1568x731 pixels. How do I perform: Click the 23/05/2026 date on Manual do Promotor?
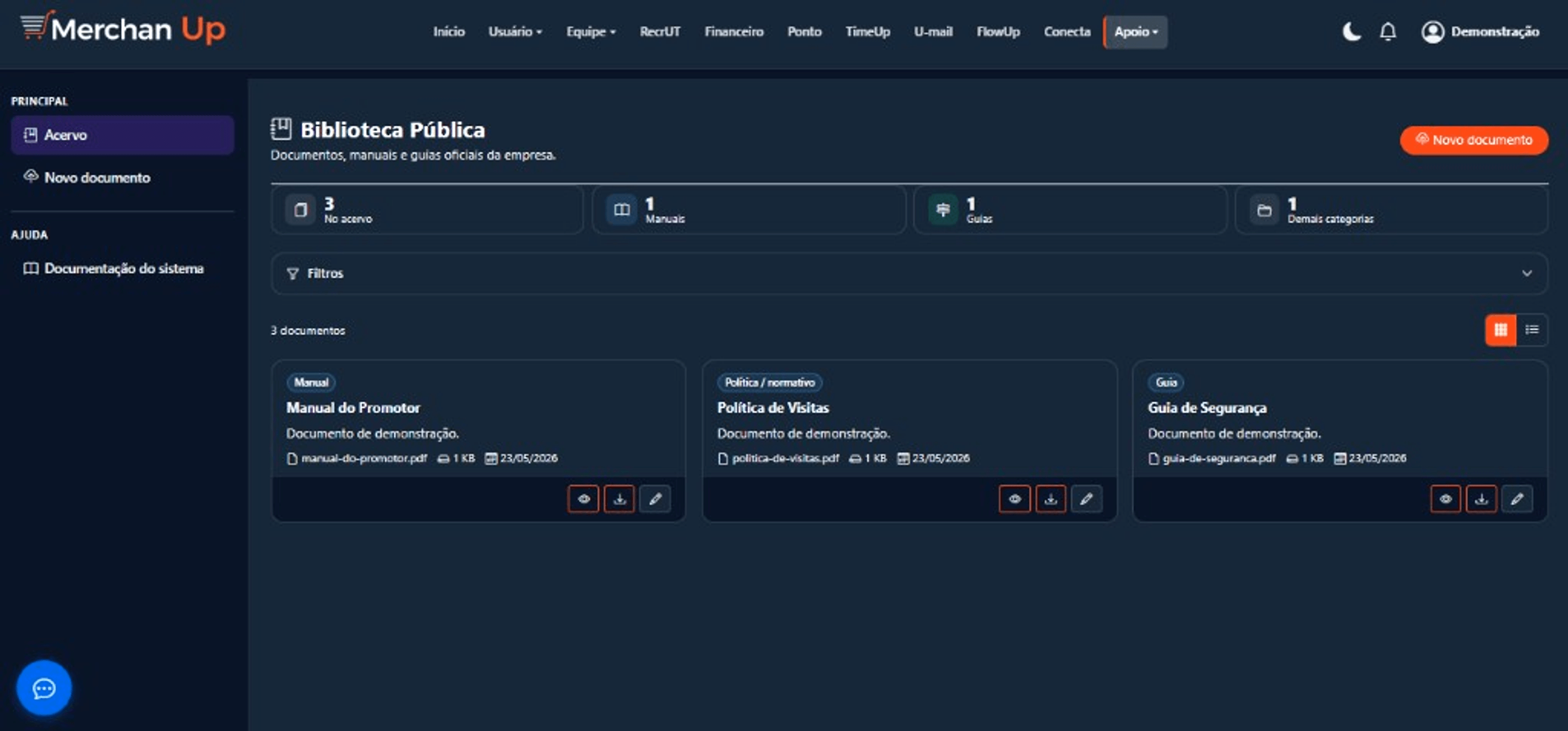point(528,458)
